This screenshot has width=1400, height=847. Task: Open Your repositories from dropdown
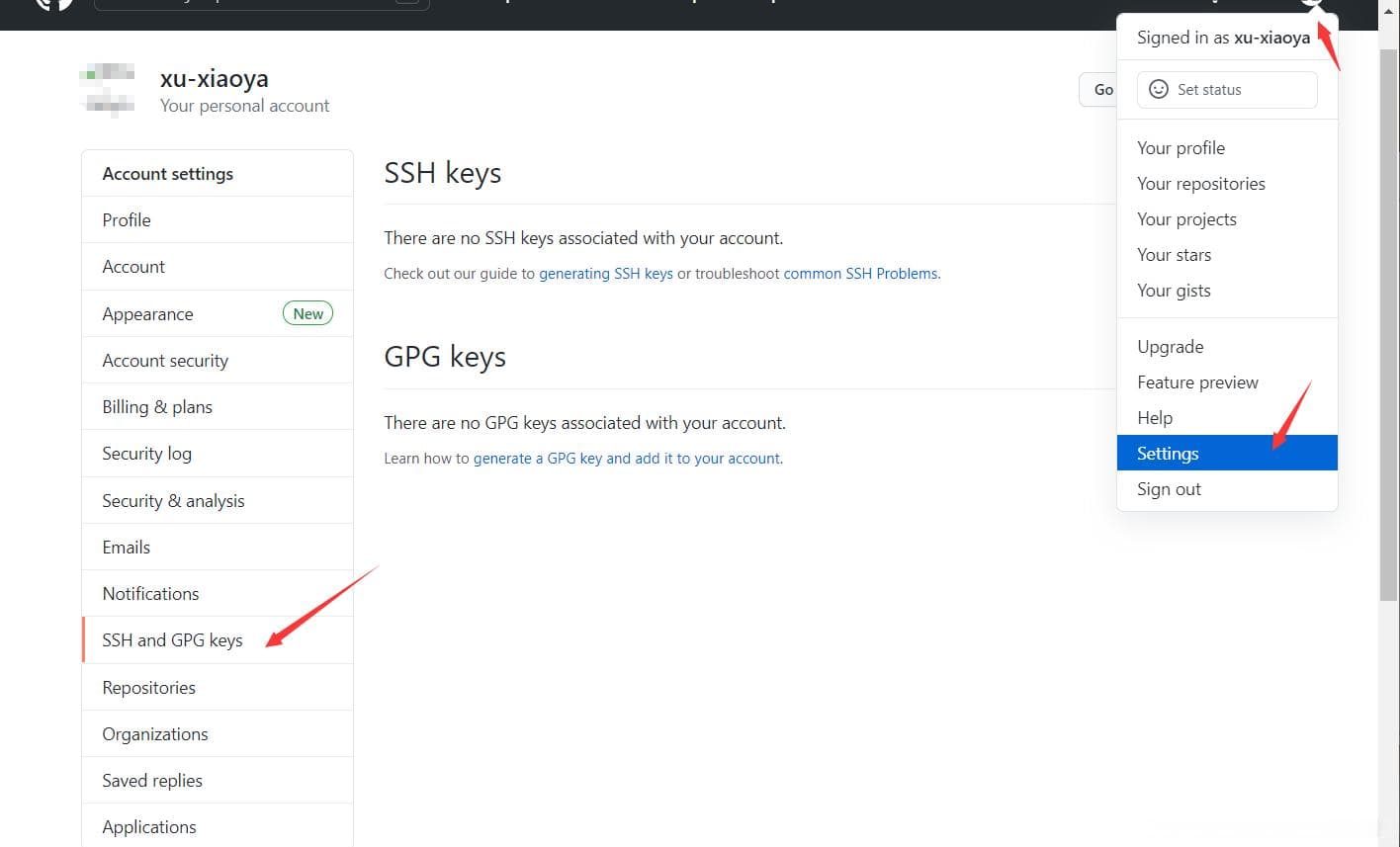1227,184
